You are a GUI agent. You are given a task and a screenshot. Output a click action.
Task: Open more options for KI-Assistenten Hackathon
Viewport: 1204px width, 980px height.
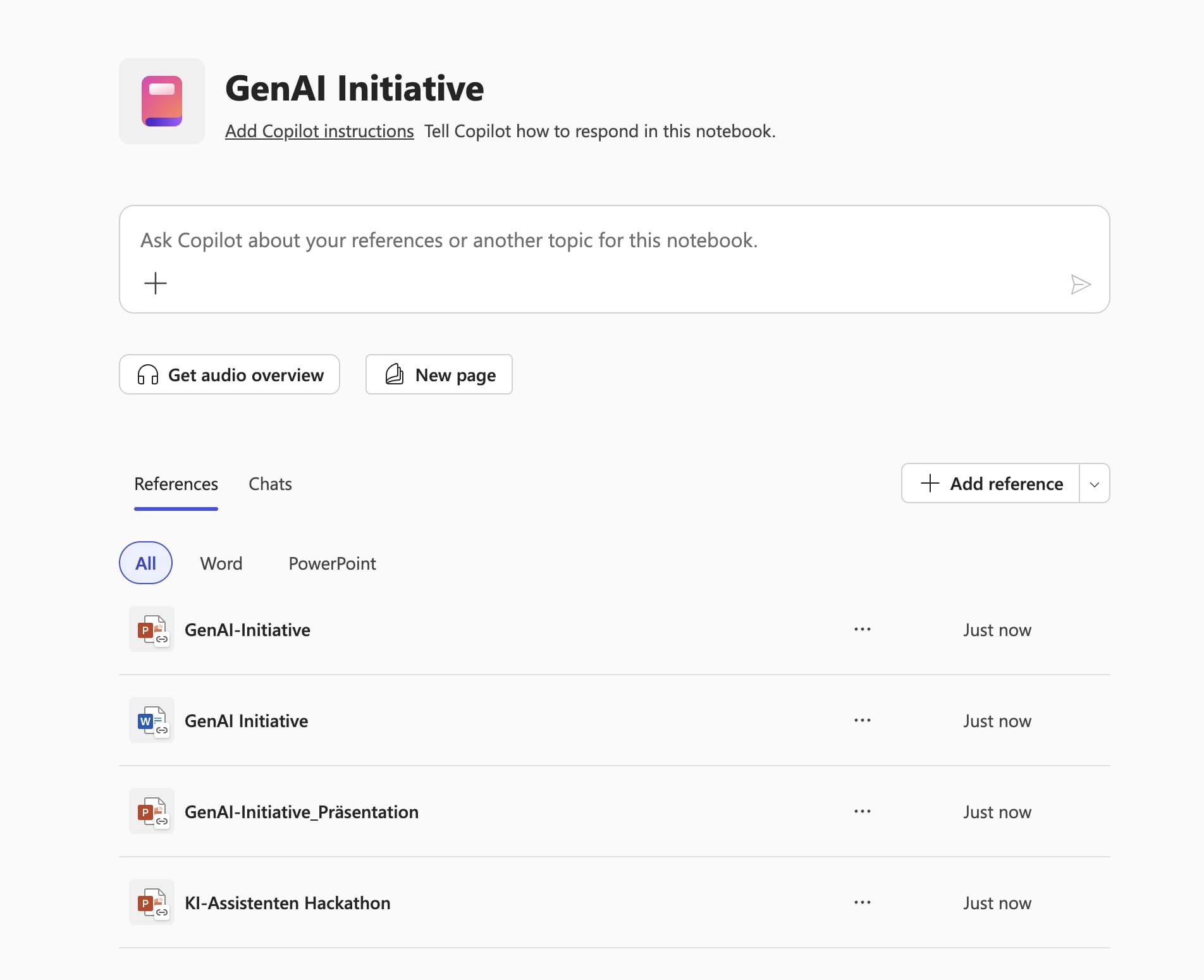(862, 903)
